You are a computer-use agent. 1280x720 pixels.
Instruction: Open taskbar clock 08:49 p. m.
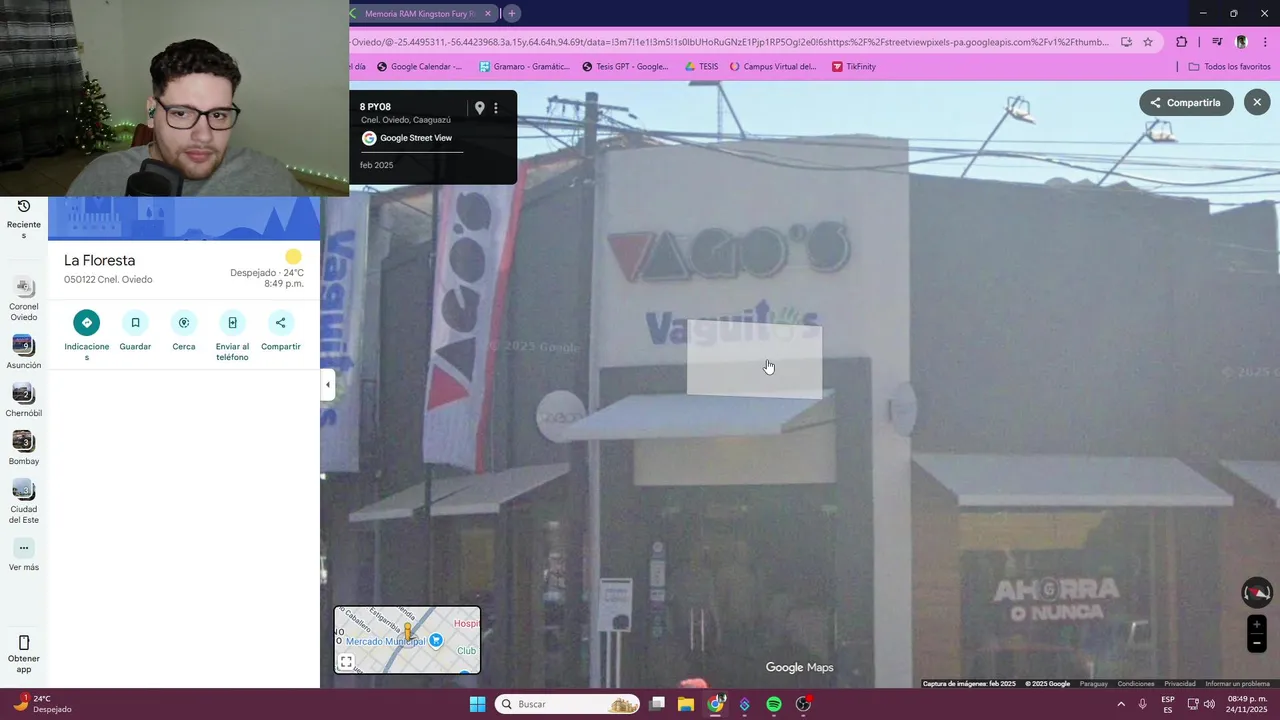point(1247,704)
